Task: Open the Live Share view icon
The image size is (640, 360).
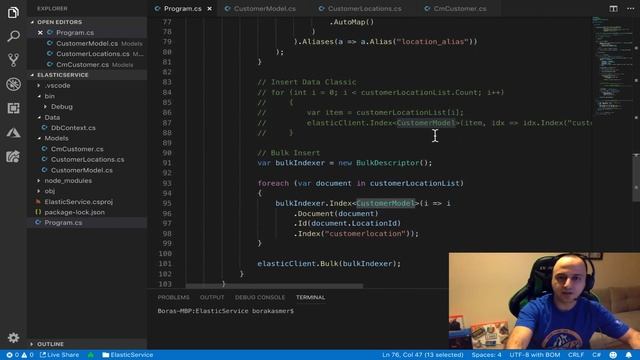Action: pyautogui.click(x=13, y=157)
